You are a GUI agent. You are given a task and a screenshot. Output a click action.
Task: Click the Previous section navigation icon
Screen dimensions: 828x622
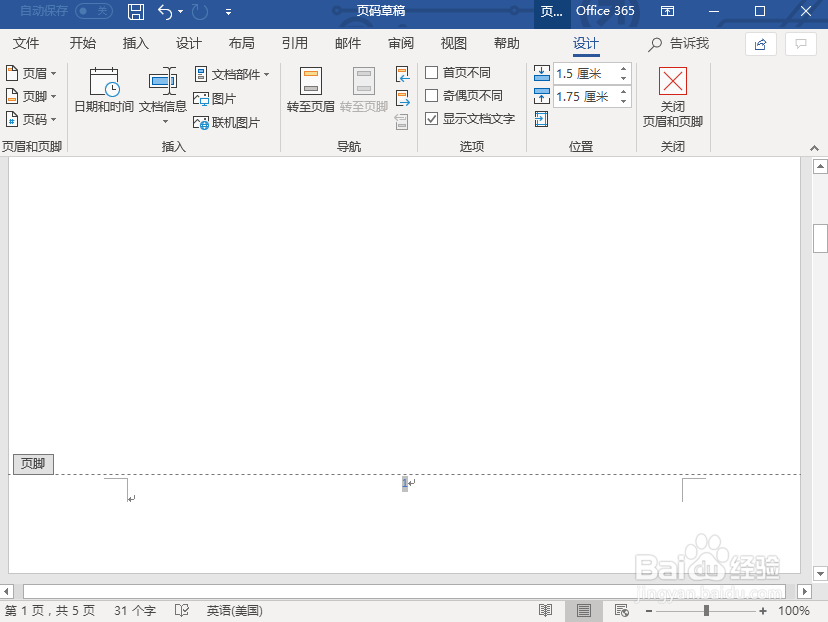click(402, 74)
